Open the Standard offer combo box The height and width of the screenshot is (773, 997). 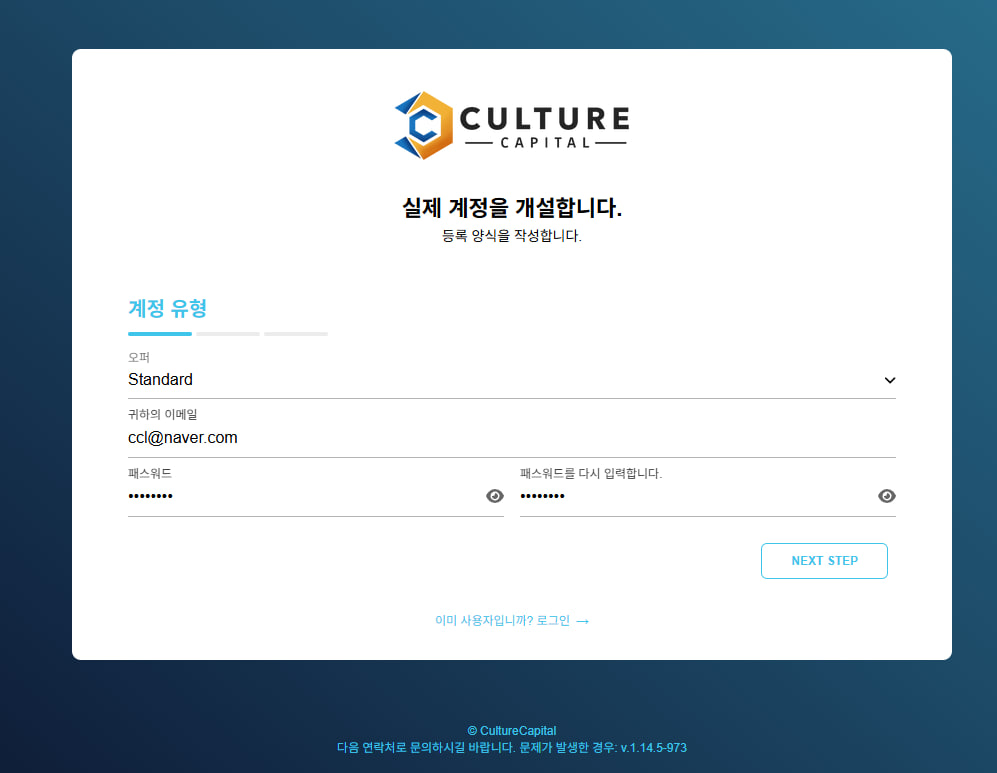point(512,380)
